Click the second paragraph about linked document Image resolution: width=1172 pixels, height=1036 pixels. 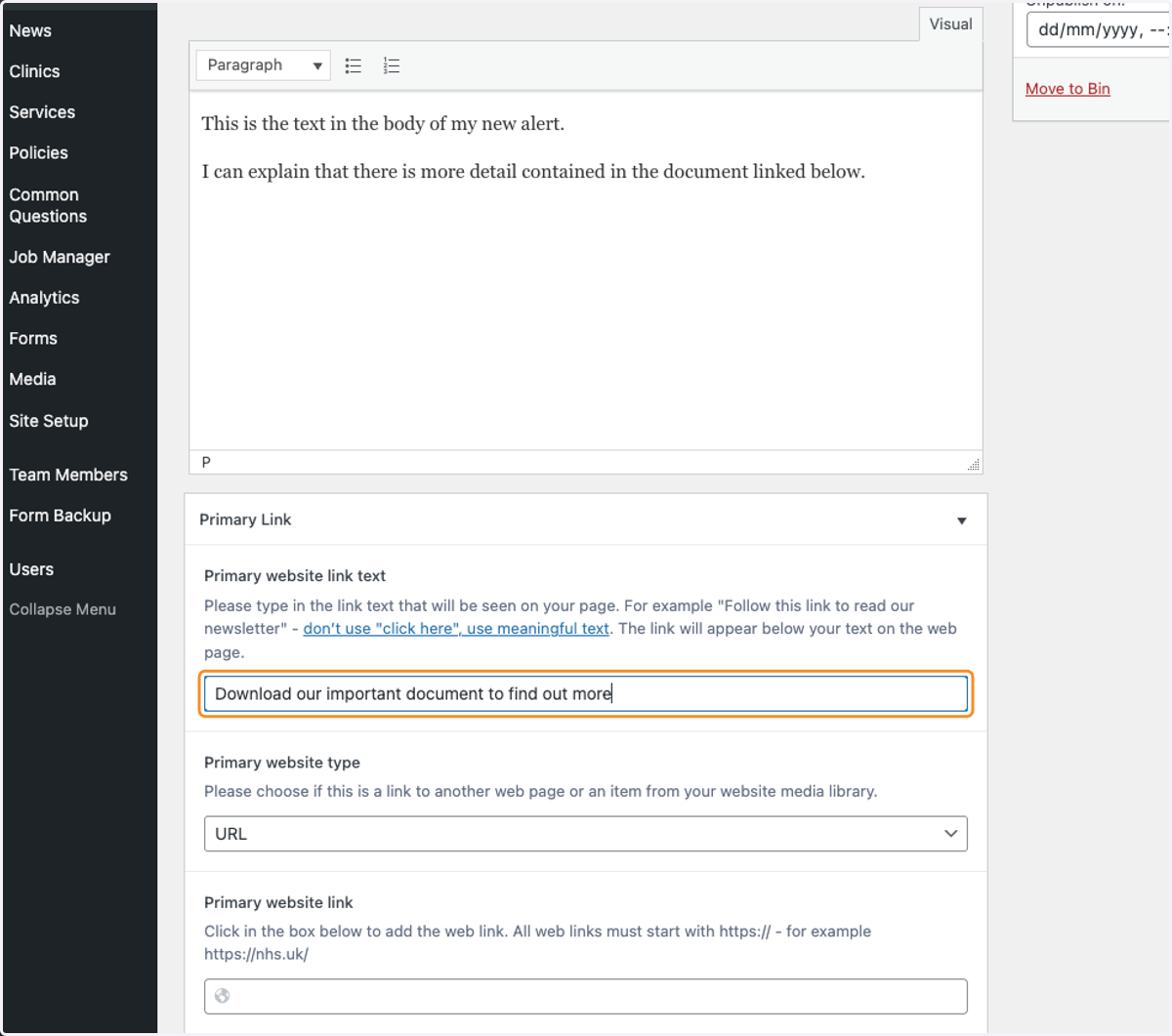point(533,172)
